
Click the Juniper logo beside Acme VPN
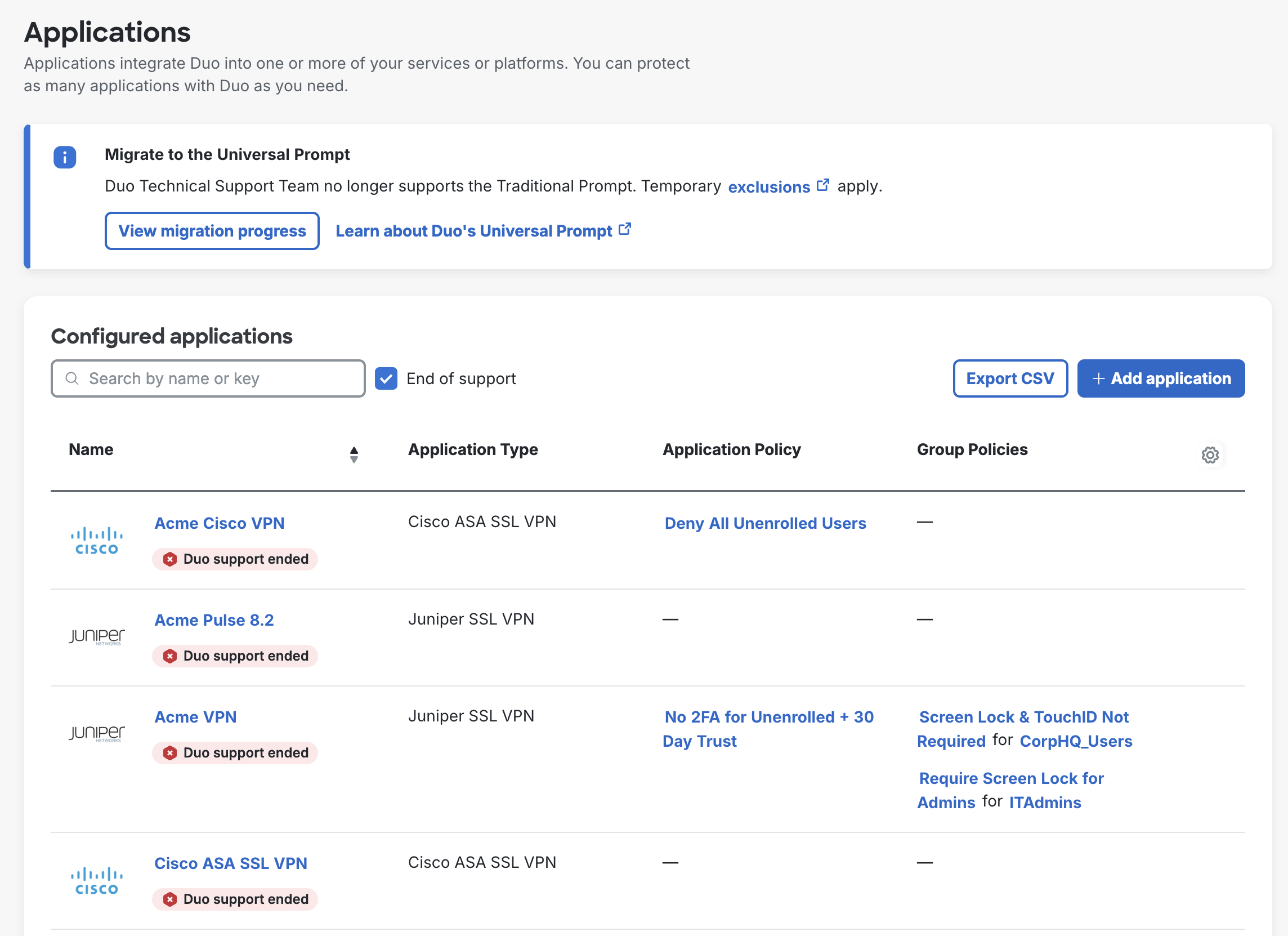point(96,733)
